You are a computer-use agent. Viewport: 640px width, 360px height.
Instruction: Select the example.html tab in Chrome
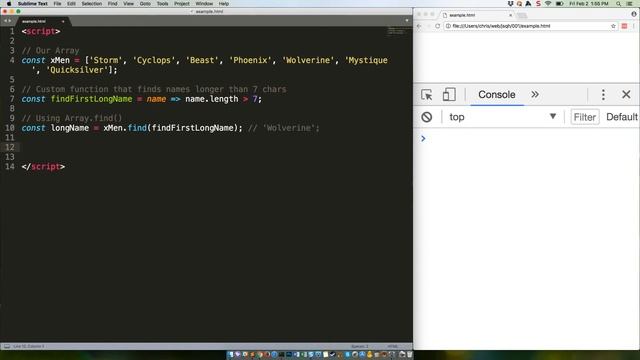pyautogui.click(x=476, y=15)
